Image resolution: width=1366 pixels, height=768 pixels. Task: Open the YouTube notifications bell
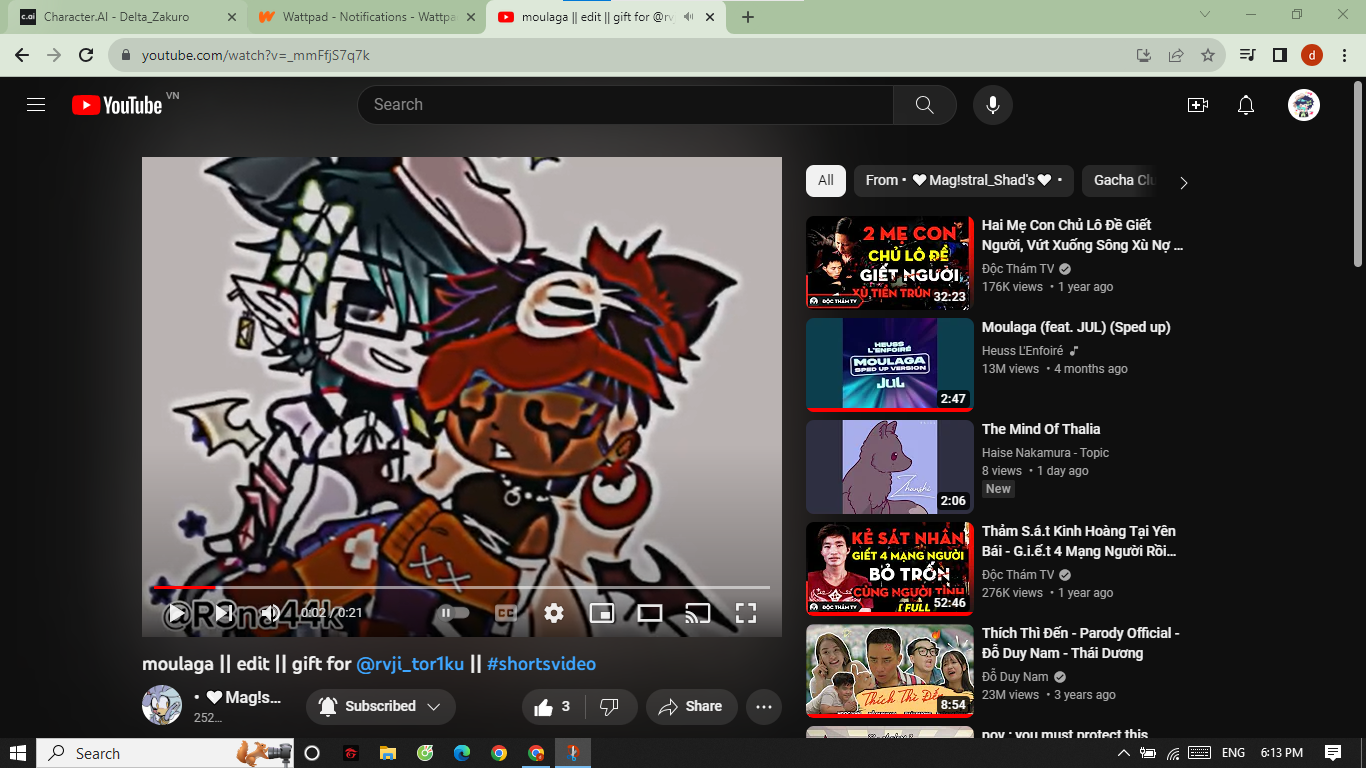pyautogui.click(x=1246, y=105)
